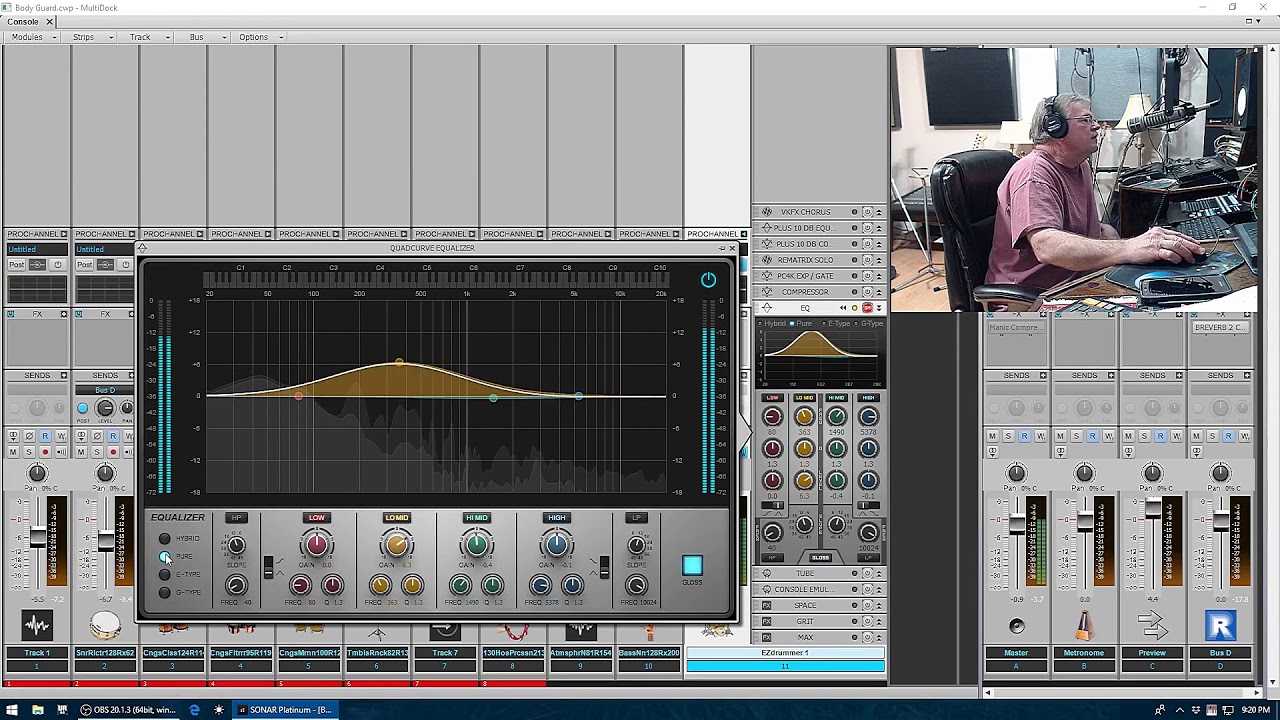
Task: Expand the PROCHANNEL header of first strip
Action: pyautogui.click(x=63, y=234)
